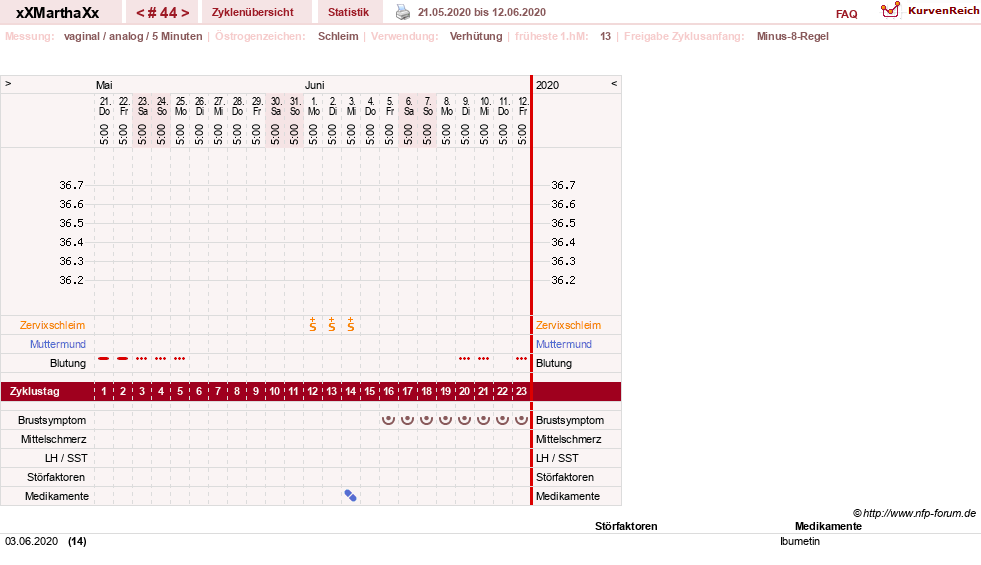
Task: Click the date header 3. Mi column
Action: [351, 106]
